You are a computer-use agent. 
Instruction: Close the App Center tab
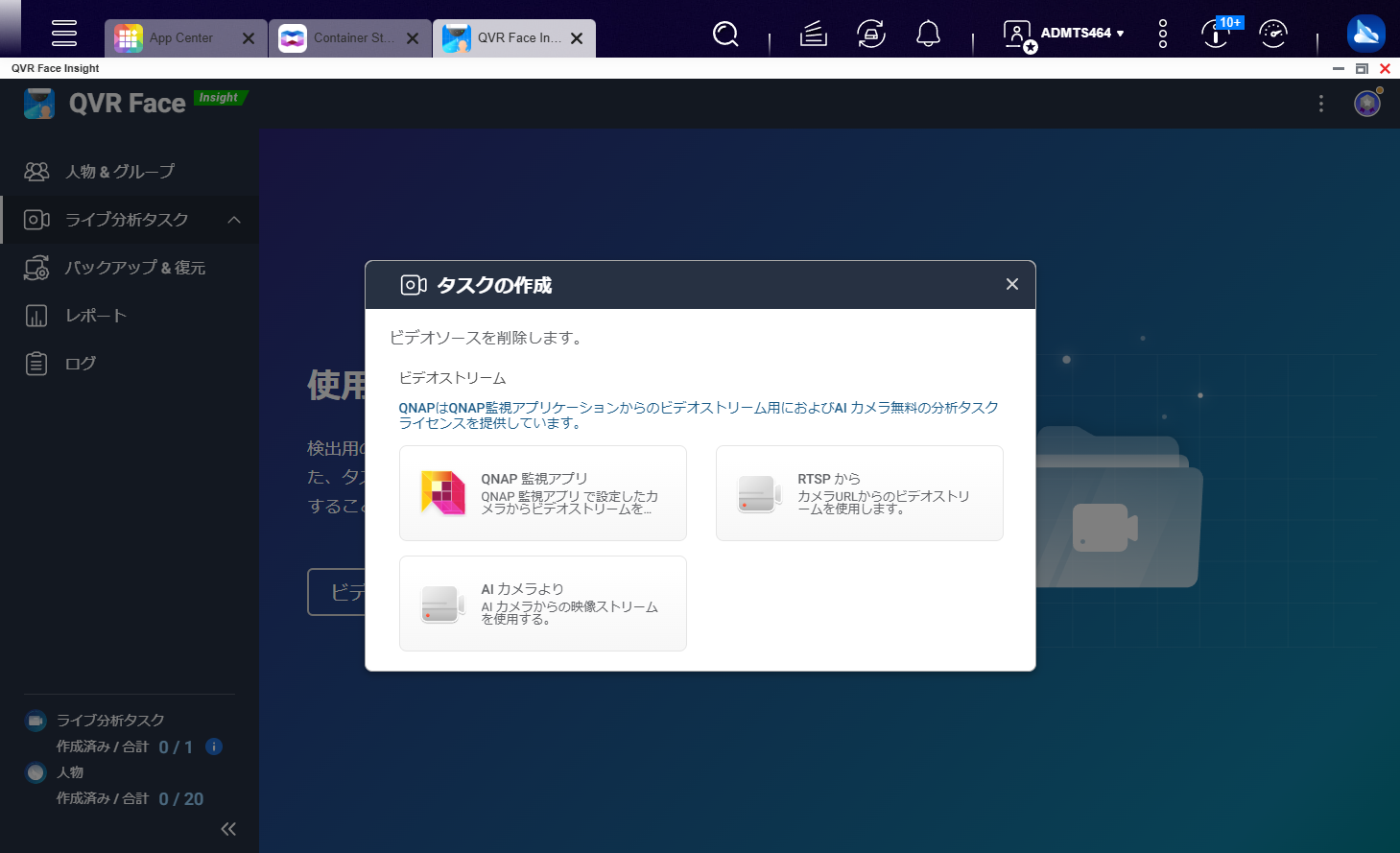(249, 38)
